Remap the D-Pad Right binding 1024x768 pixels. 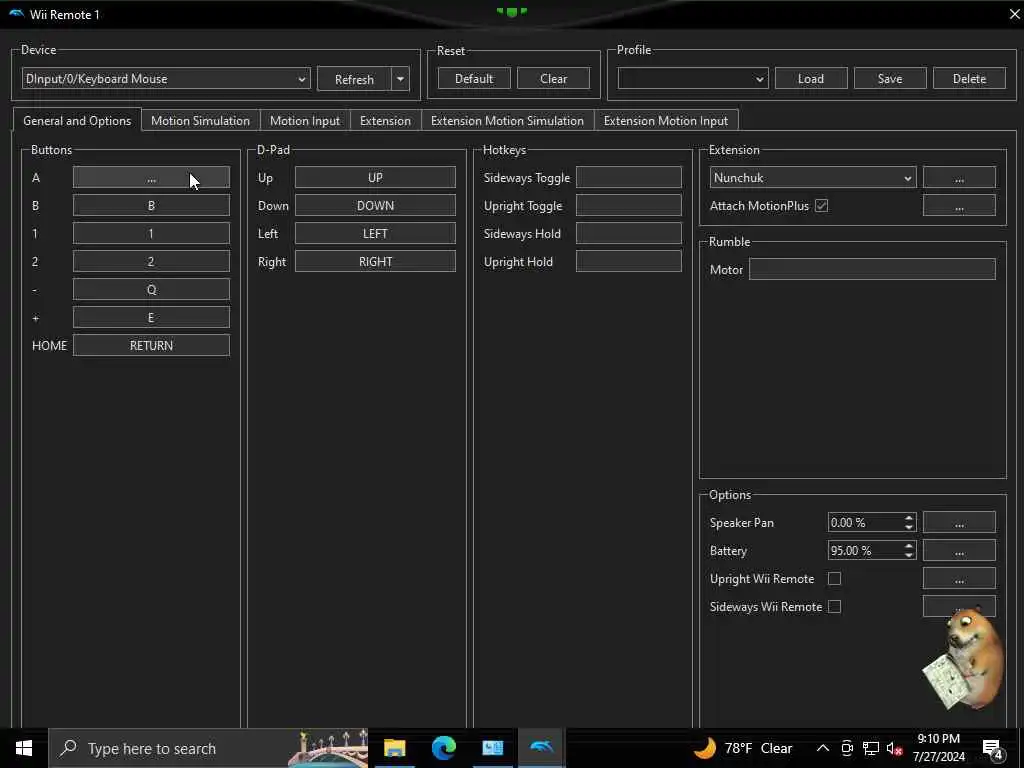click(x=376, y=262)
